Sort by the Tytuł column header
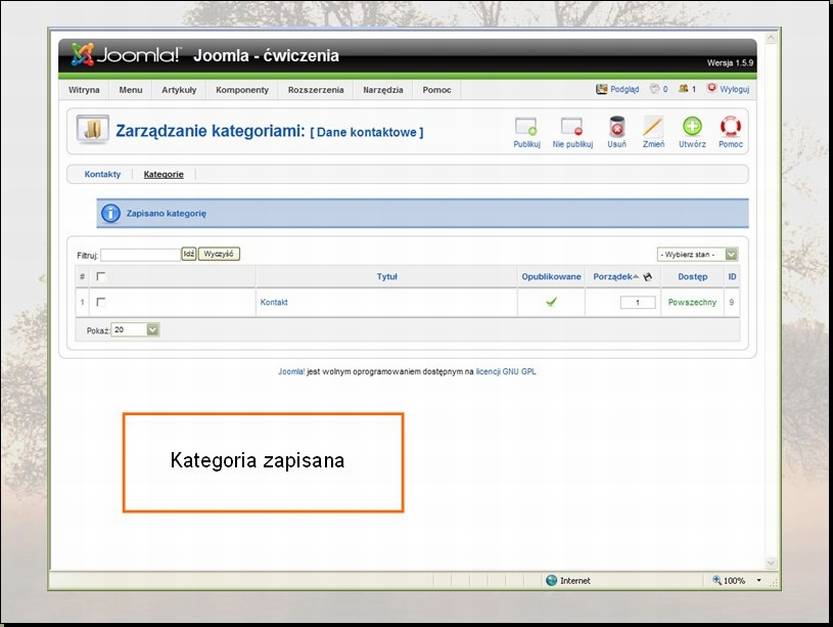 tap(387, 276)
